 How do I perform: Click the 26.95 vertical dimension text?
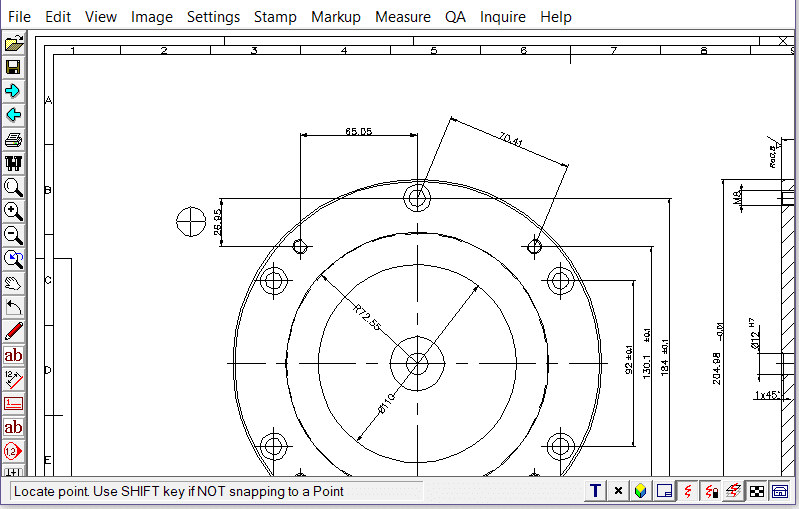click(x=218, y=222)
